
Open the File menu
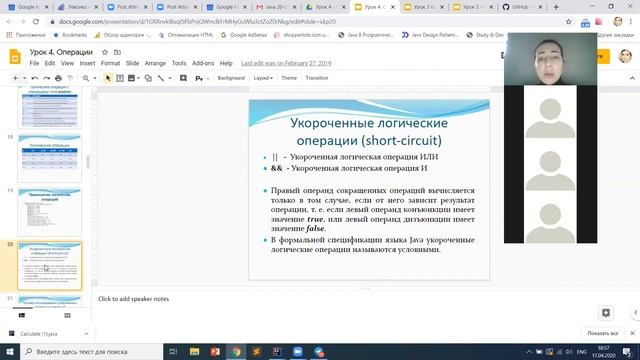point(34,63)
